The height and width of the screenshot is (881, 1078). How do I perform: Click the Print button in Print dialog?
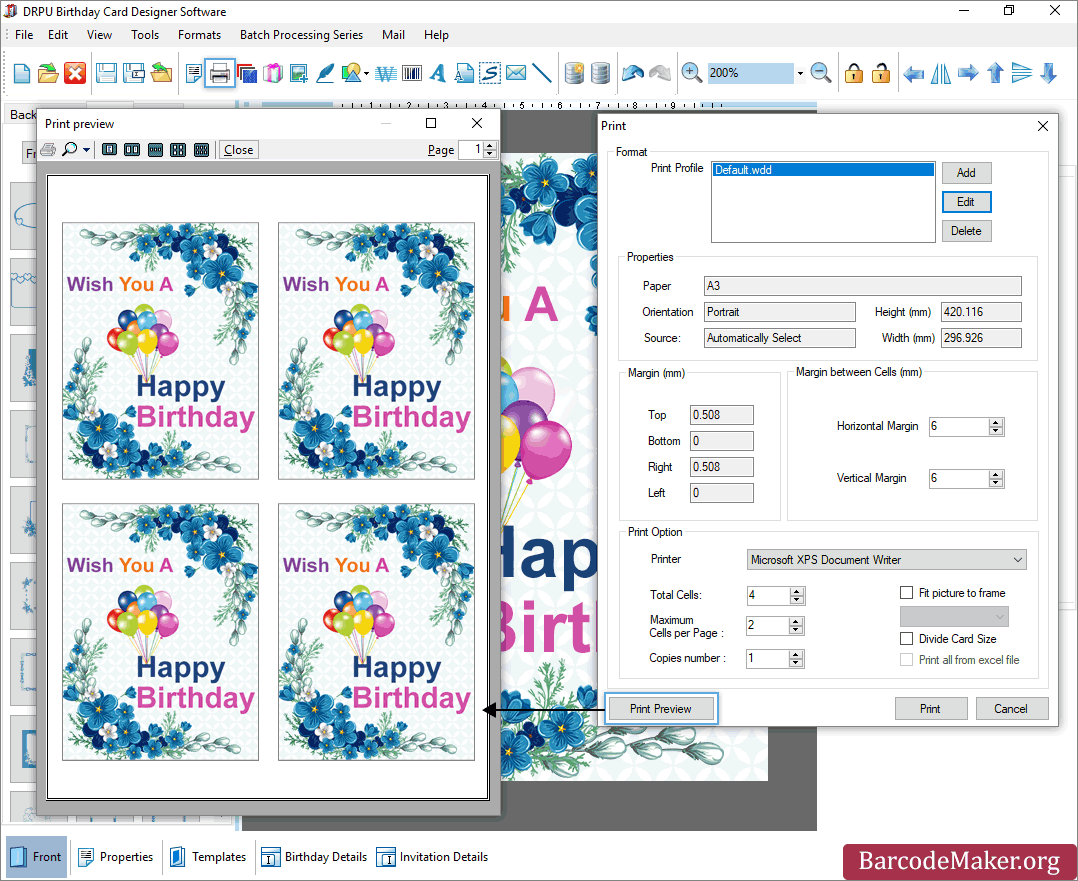click(931, 708)
